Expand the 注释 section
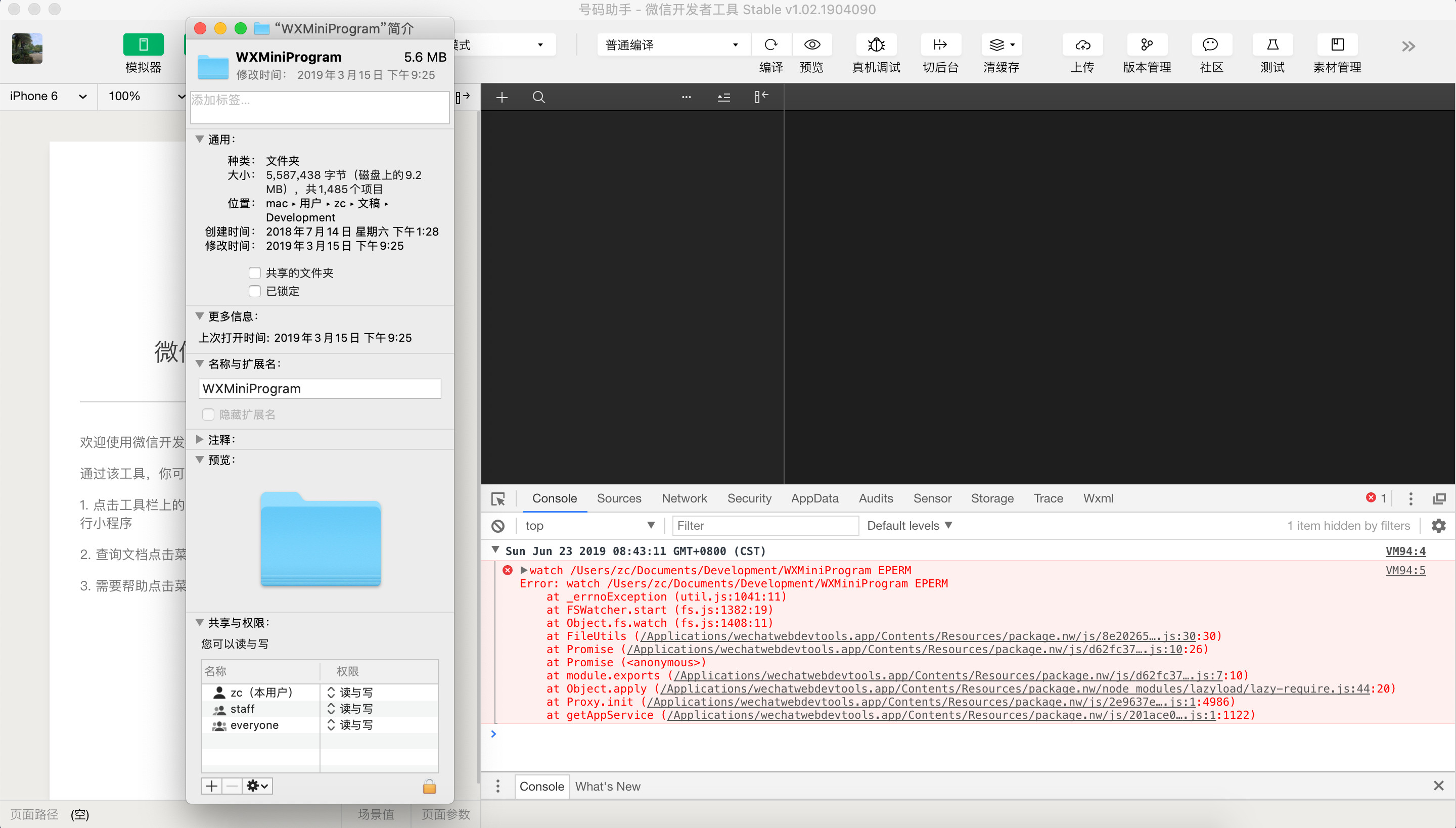 [200, 440]
